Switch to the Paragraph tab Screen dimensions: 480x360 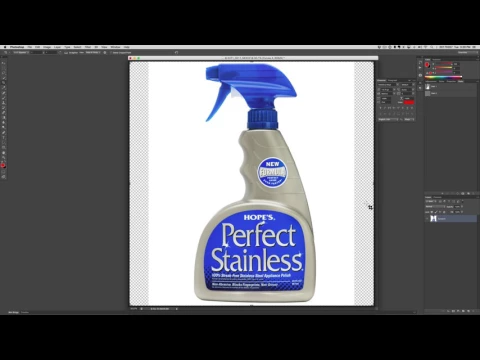[392, 80]
